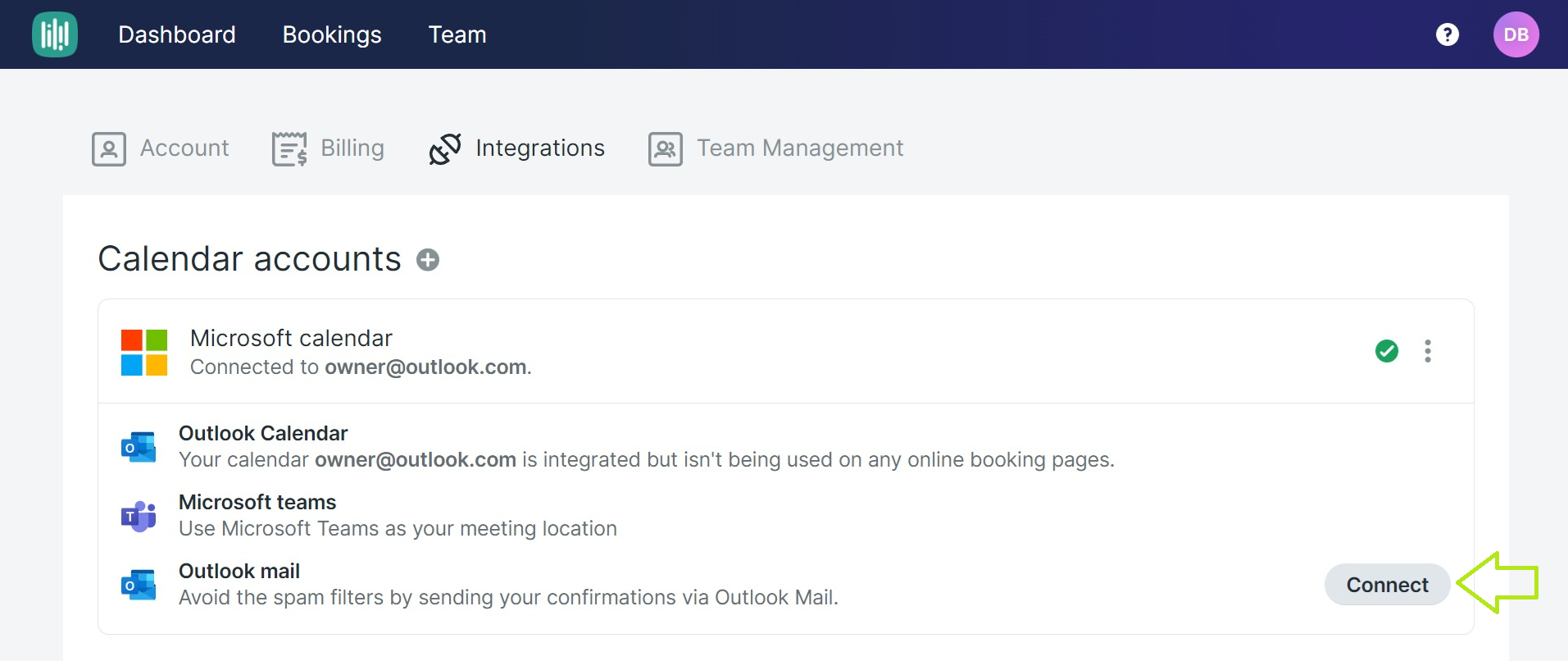
Task: Click the Integrations plug icon
Action: point(445,149)
